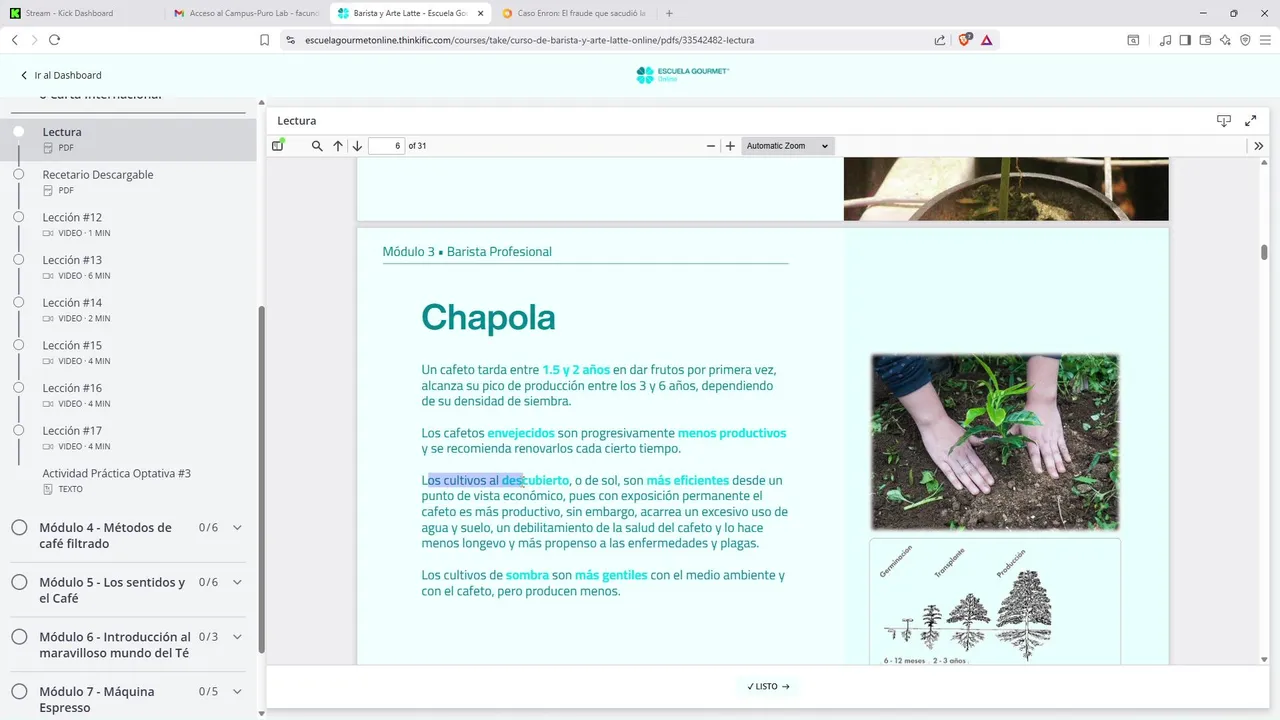
Task: Open the browser hamburger menu
Action: [1265, 40]
